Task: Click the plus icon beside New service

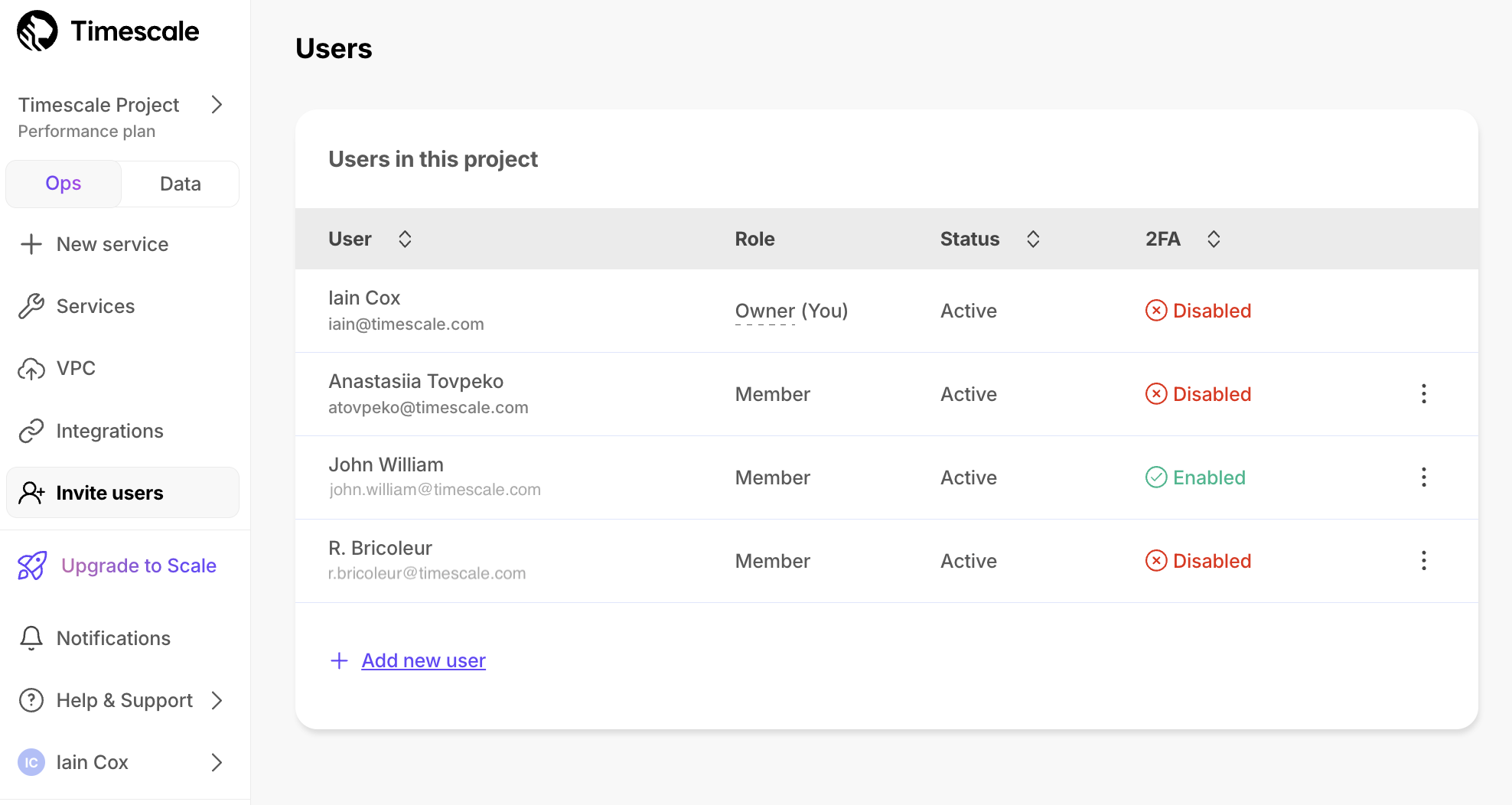Action: [31, 244]
